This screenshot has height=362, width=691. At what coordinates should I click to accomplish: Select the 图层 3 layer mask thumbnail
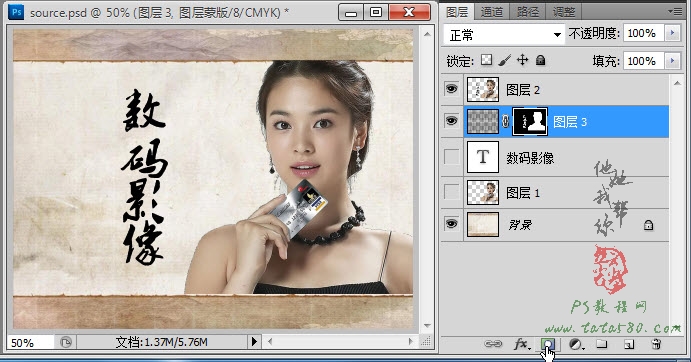[530, 121]
